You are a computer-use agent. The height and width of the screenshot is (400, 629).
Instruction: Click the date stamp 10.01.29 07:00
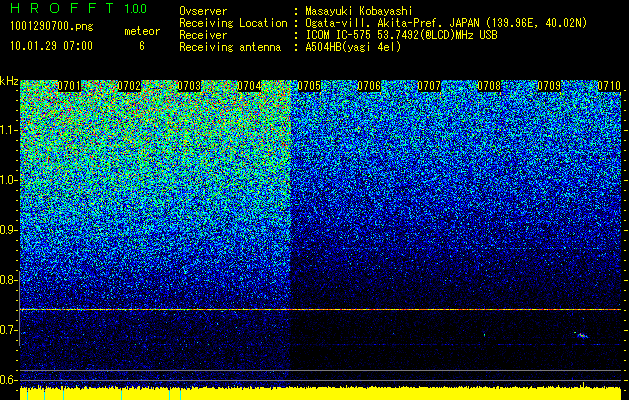pyautogui.click(x=51, y=46)
